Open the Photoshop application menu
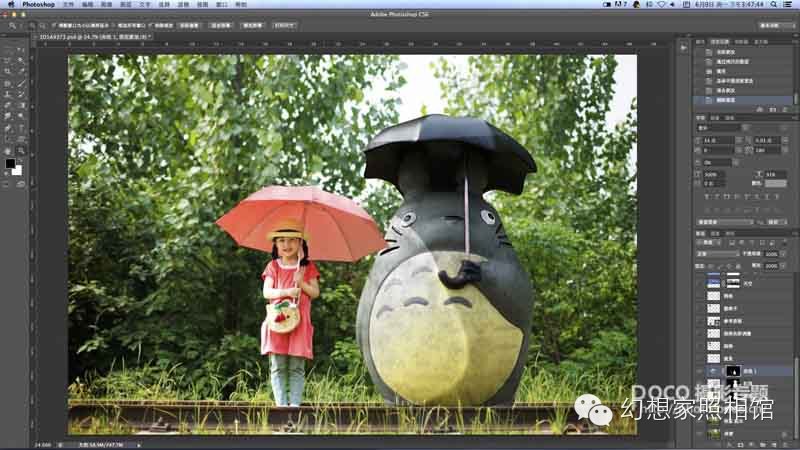 pos(38,4)
